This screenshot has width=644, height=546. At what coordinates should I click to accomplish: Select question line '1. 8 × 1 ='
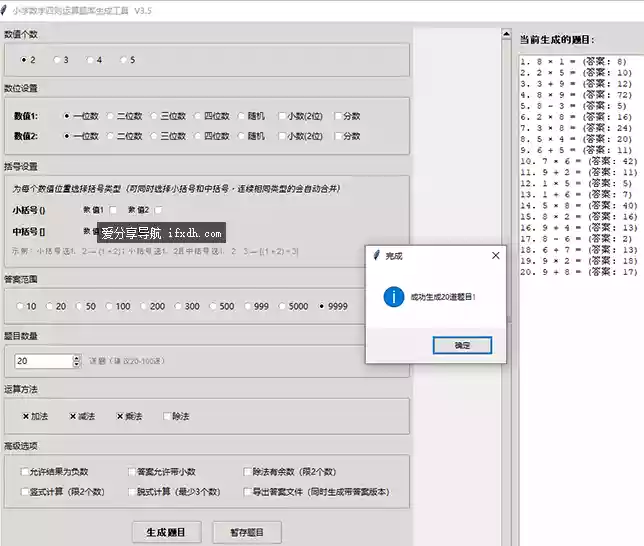573,62
